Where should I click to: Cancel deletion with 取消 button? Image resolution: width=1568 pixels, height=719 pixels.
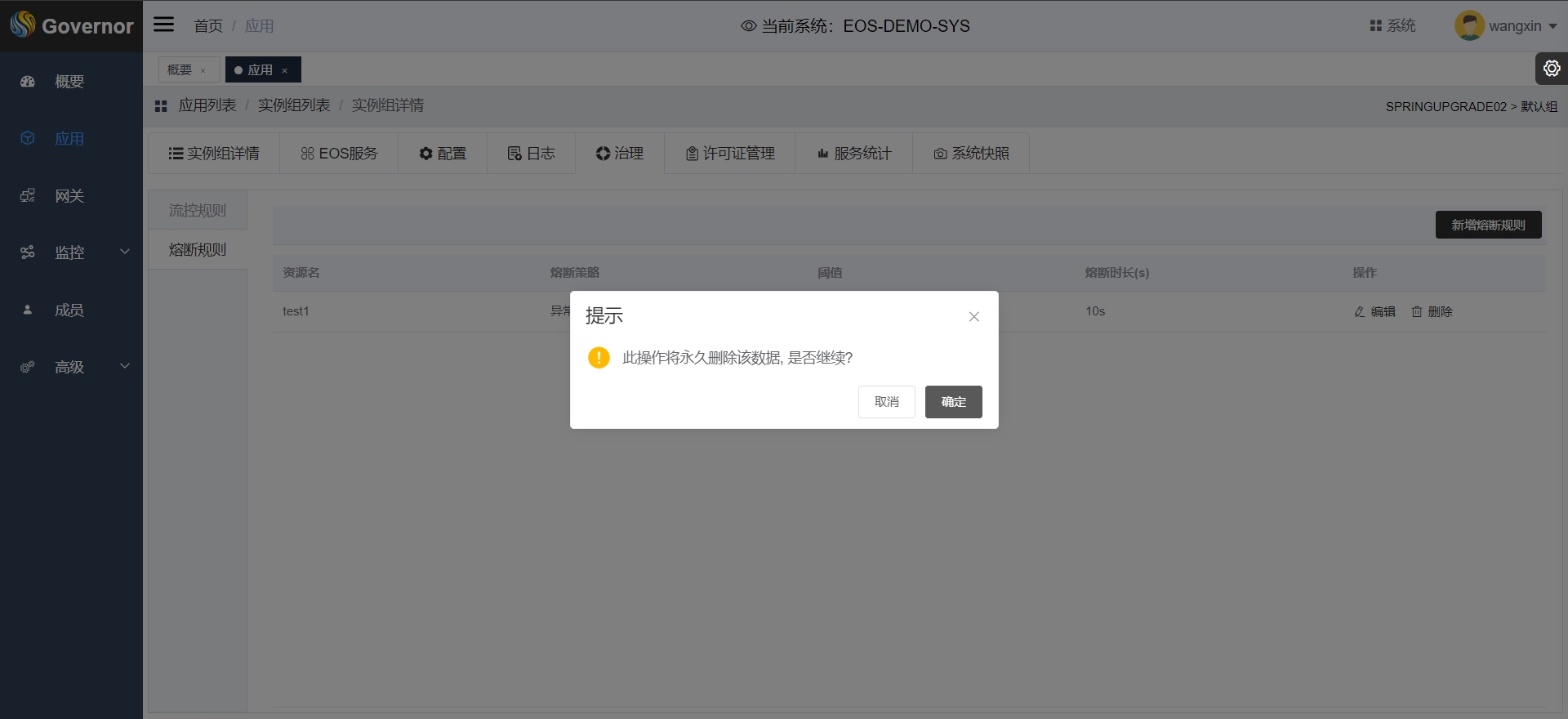click(x=886, y=402)
